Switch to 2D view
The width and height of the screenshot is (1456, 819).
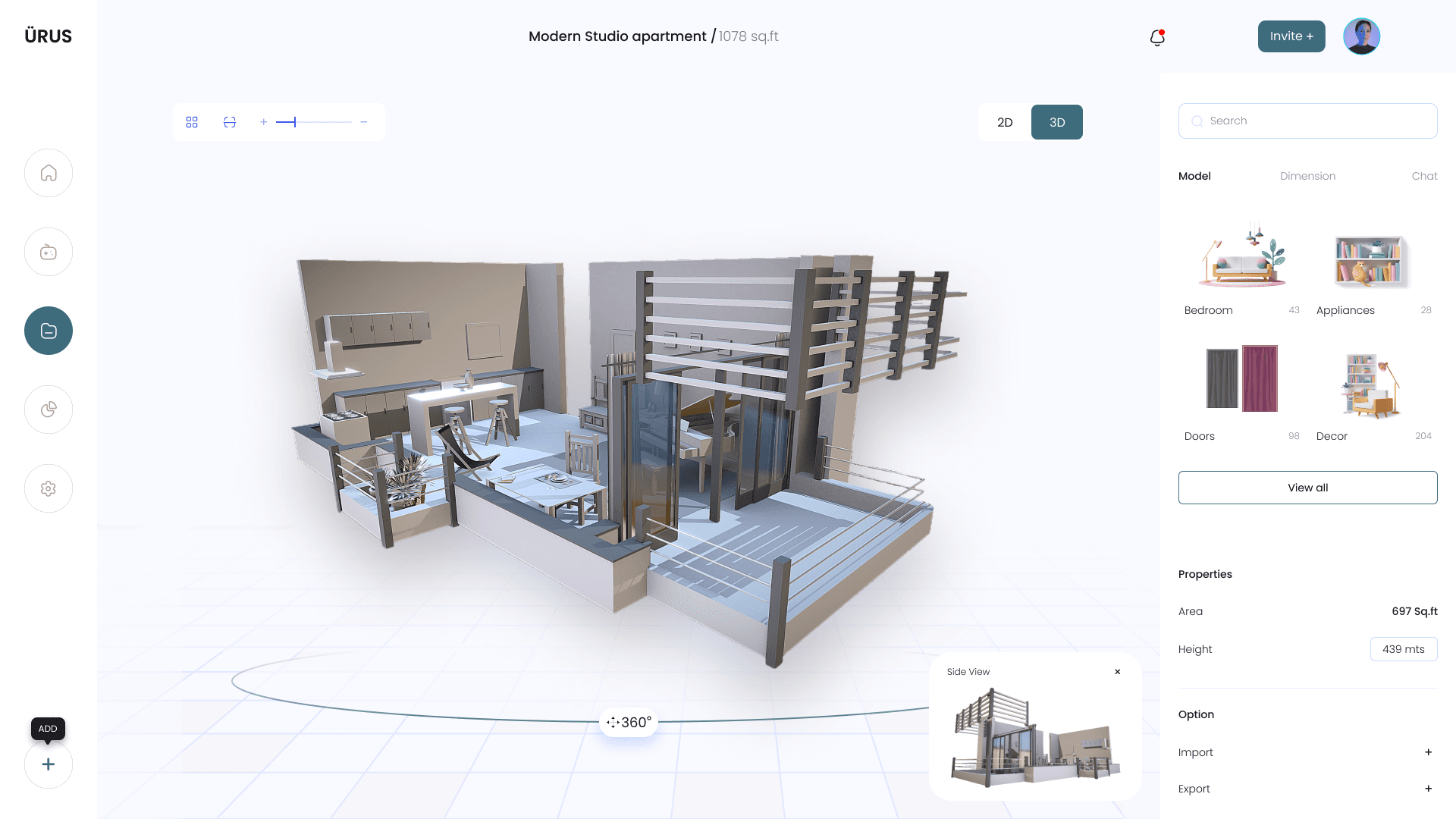(1005, 122)
